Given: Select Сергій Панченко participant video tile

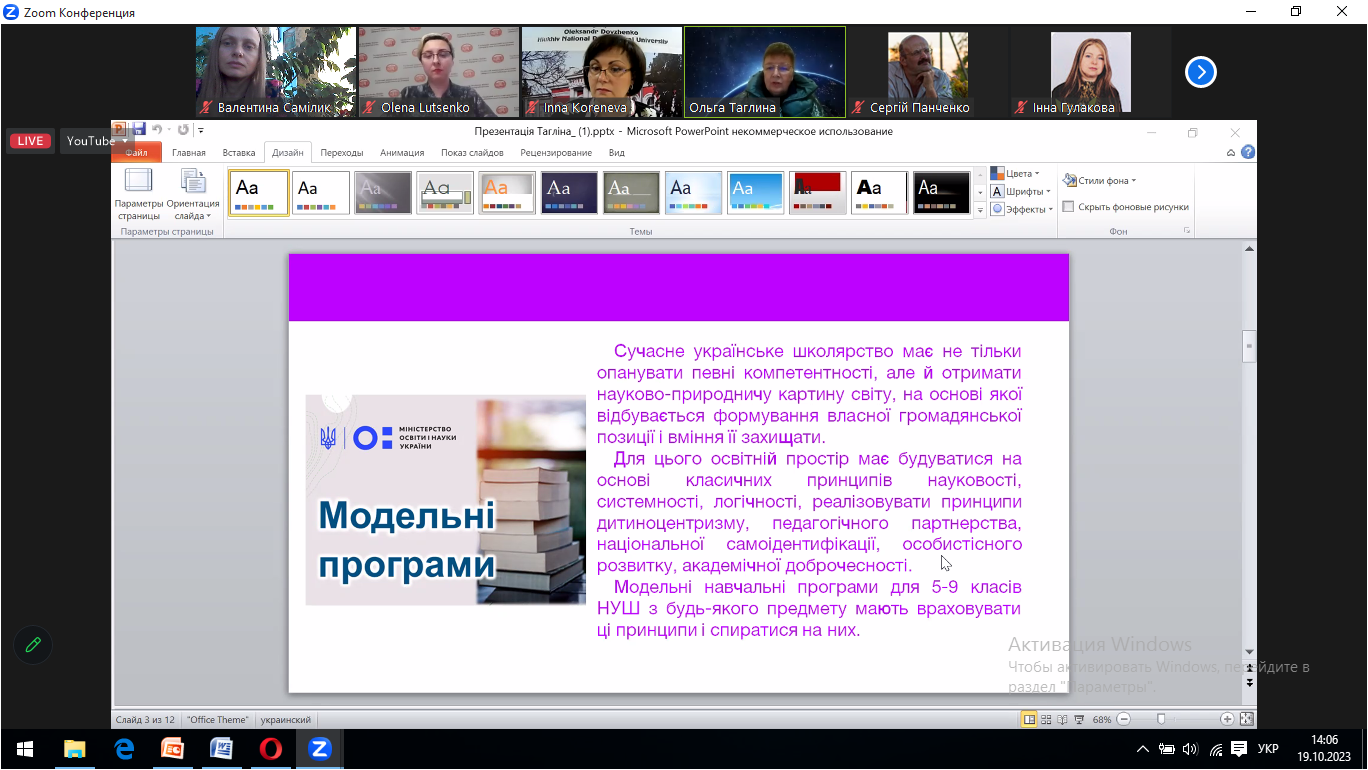Looking at the screenshot, I should pyautogui.click(x=928, y=72).
